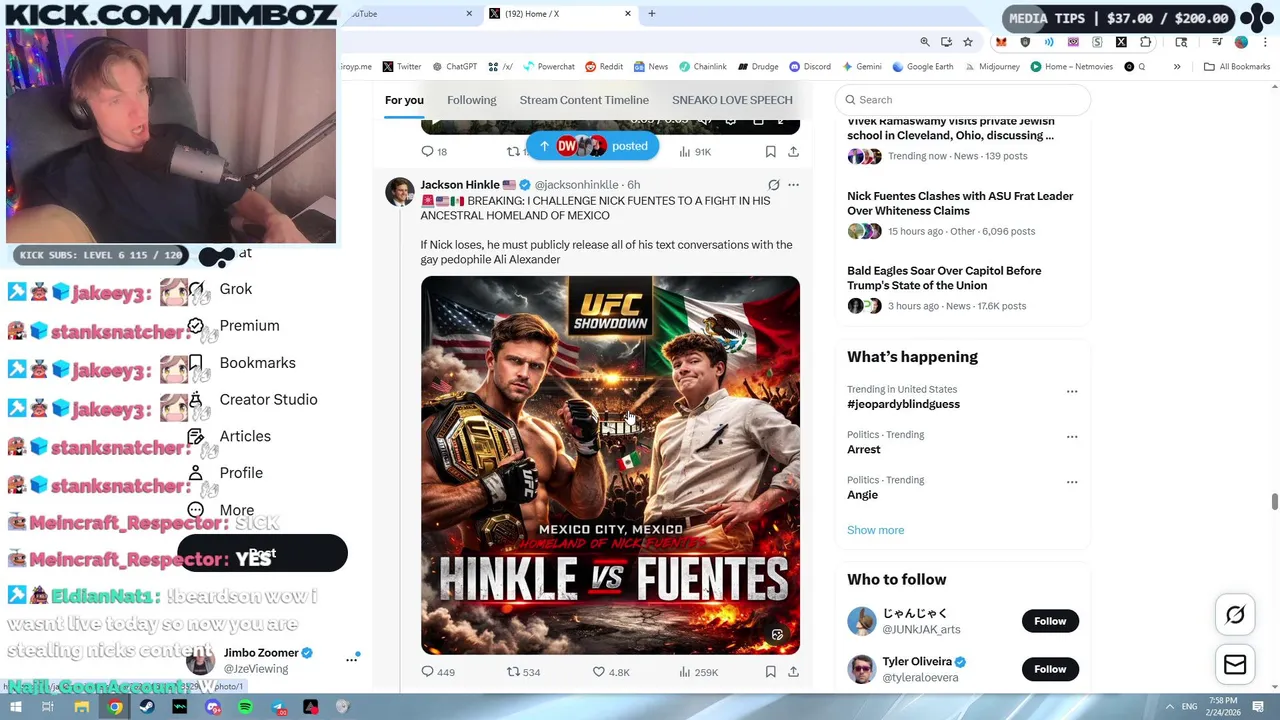The height and width of the screenshot is (720, 1280).
Task: Open the browser Extensions puzzle icon
Action: [1146, 42]
